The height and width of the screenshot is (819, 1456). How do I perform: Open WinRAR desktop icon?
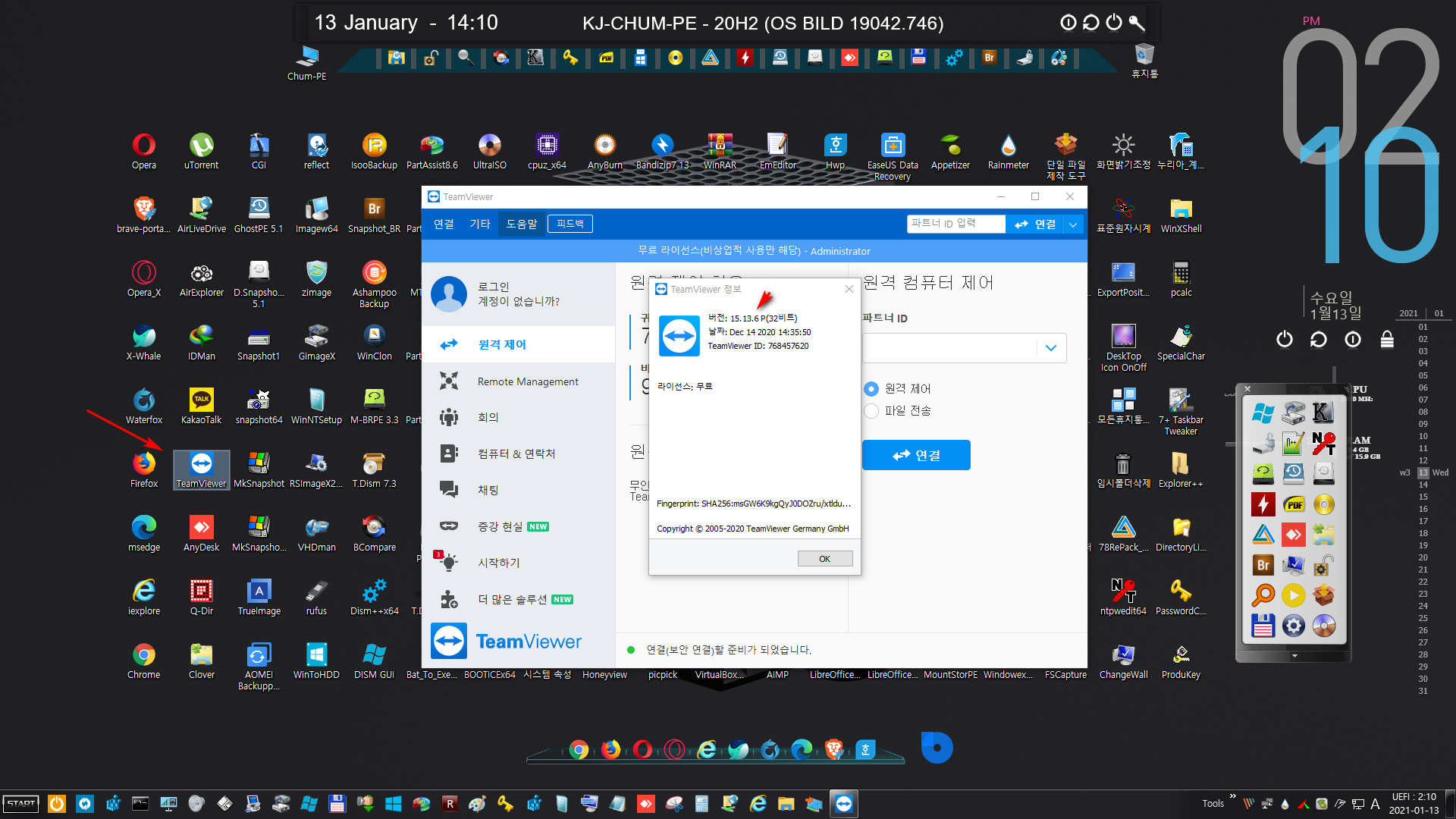(x=720, y=150)
